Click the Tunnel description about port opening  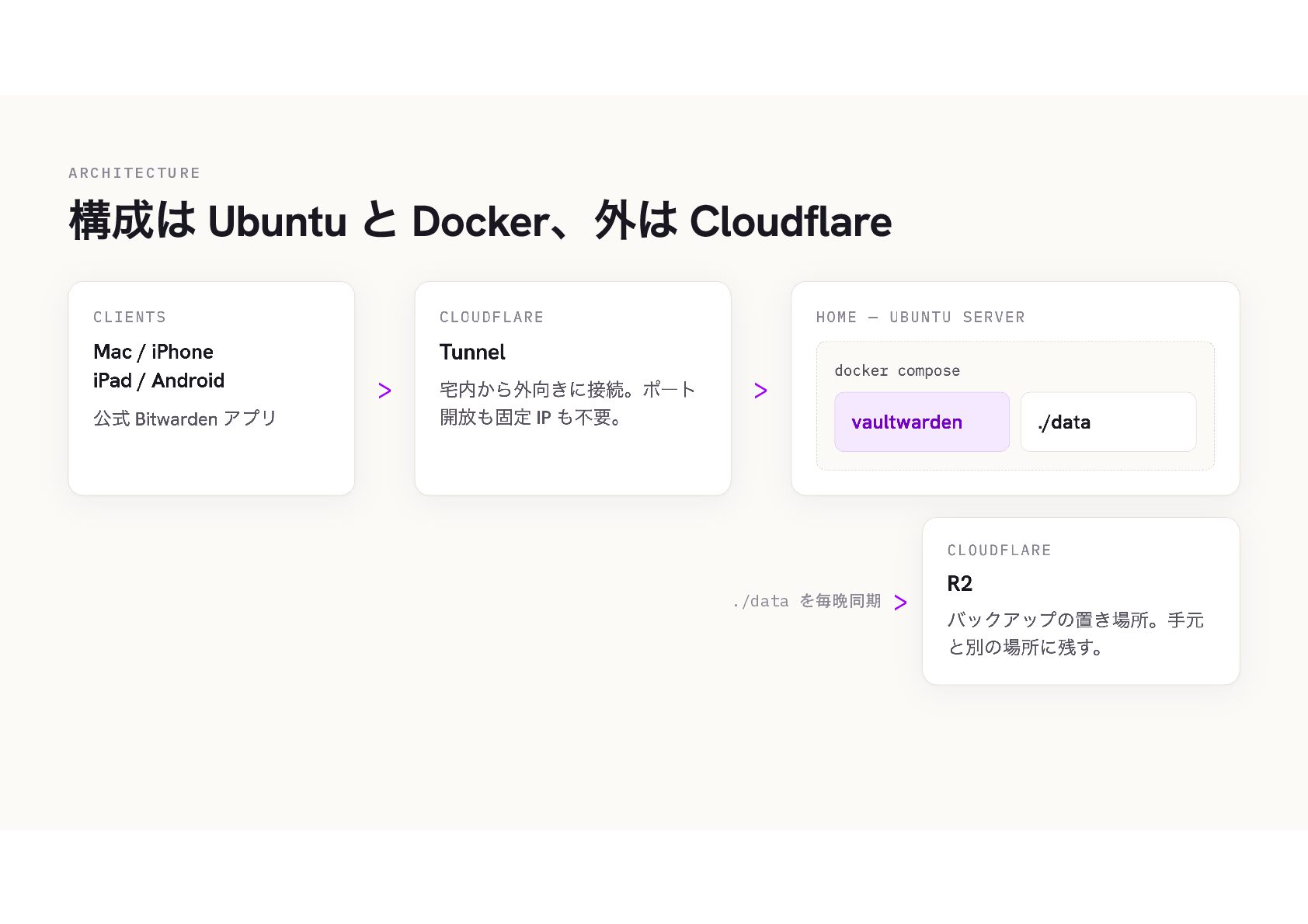pyautogui.click(x=568, y=403)
